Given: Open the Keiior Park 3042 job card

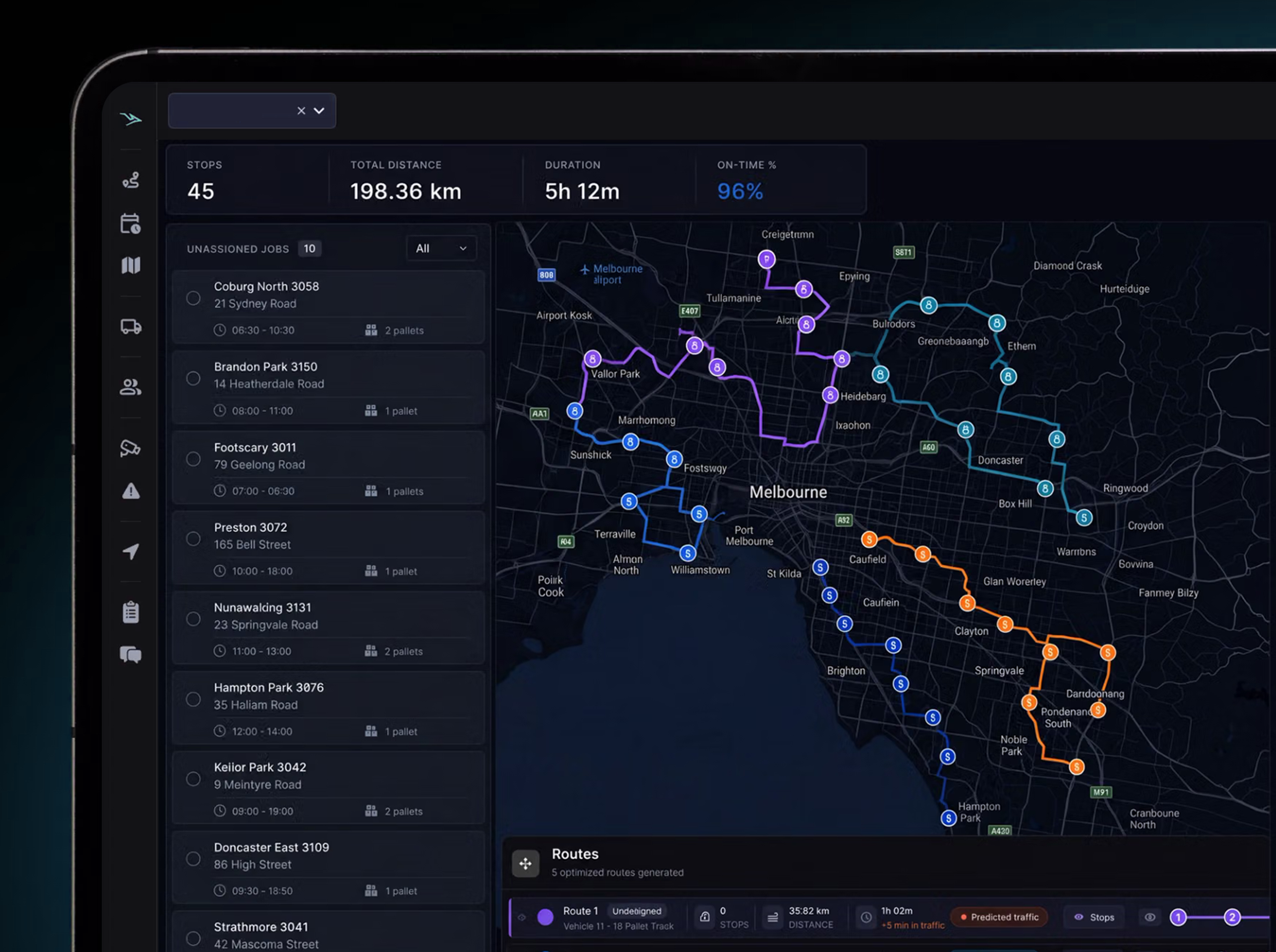Looking at the screenshot, I should point(329,788).
